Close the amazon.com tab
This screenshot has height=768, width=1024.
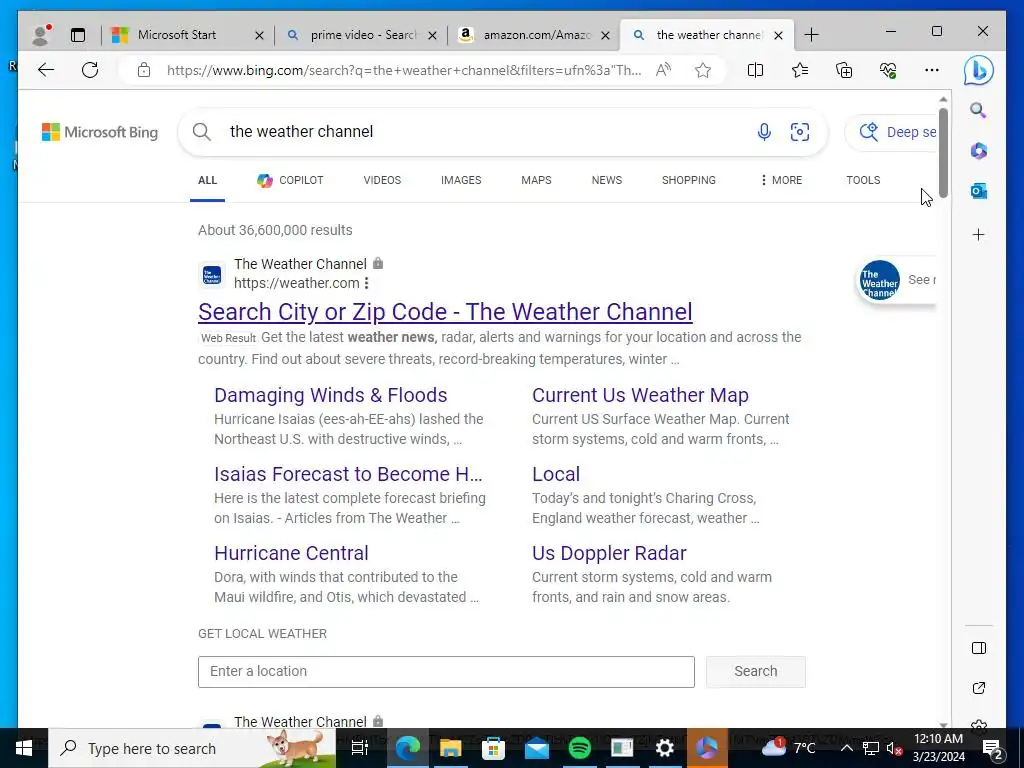pos(605,35)
